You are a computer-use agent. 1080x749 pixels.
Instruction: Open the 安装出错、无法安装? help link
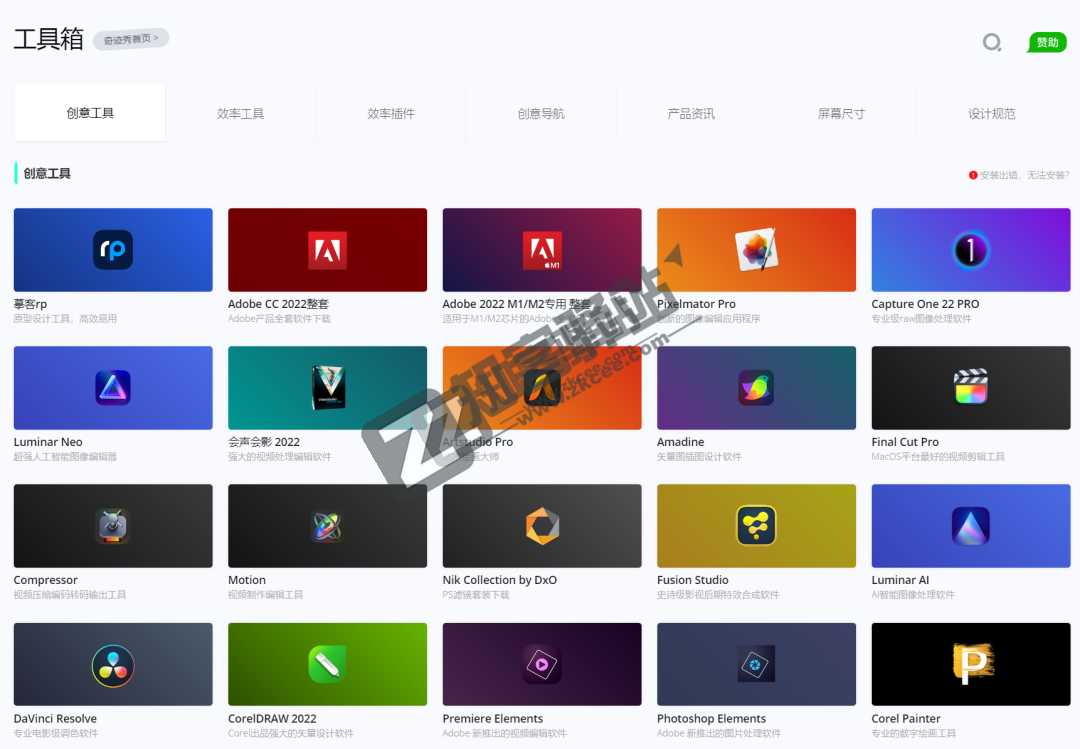point(1020,175)
